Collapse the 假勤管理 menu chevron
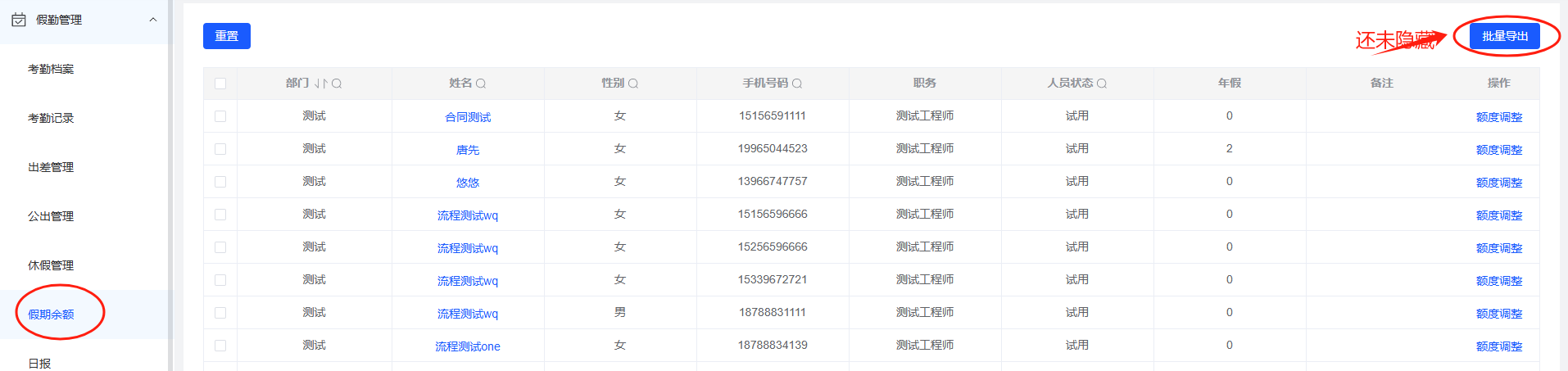The height and width of the screenshot is (371, 1568). click(x=153, y=20)
